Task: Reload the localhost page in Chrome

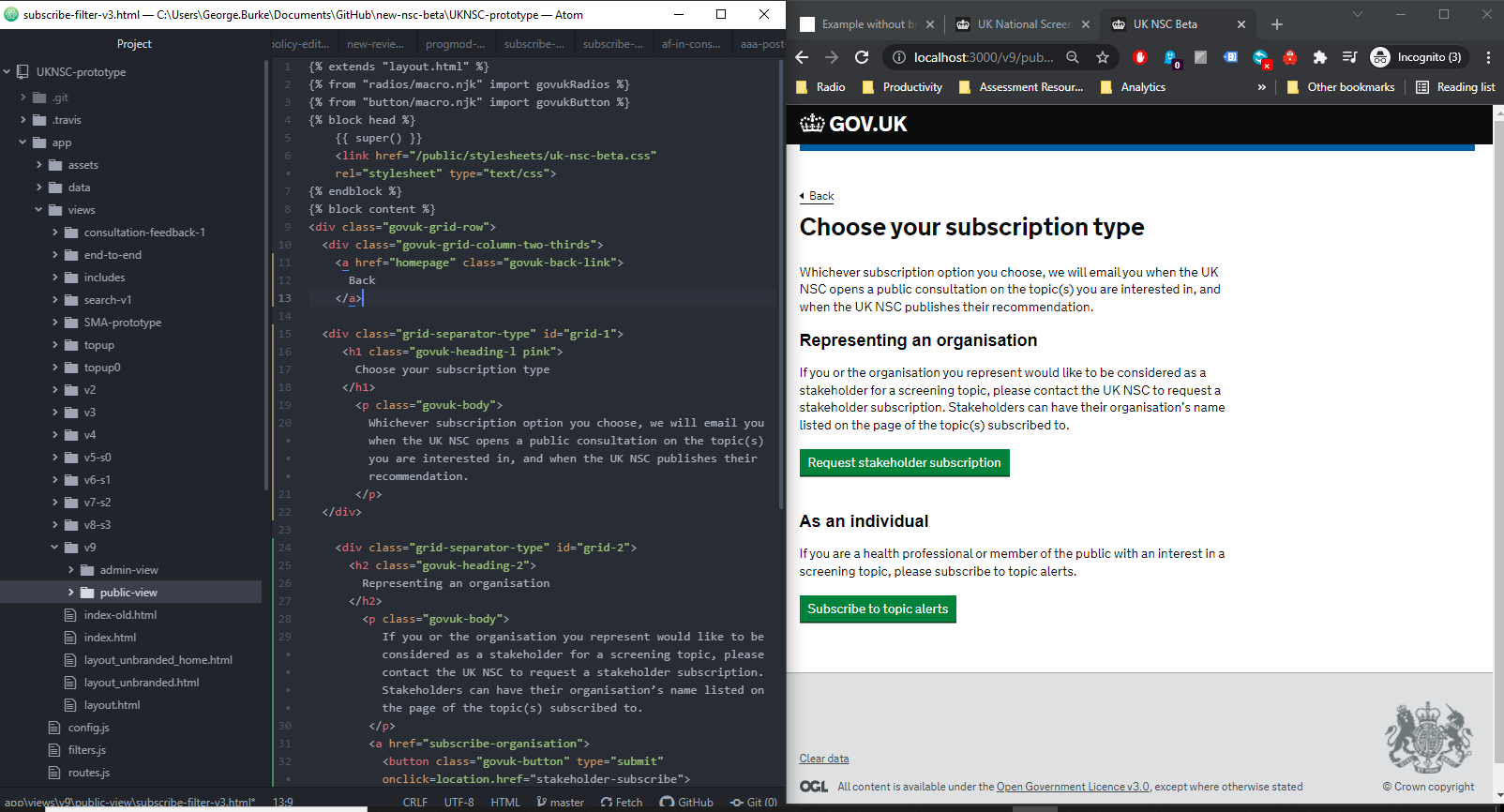Action: [x=862, y=57]
